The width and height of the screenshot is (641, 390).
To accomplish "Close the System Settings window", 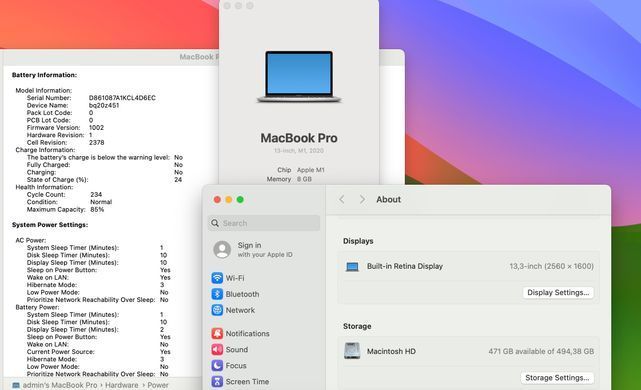I will pyautogui.click(x=217, y=199).
